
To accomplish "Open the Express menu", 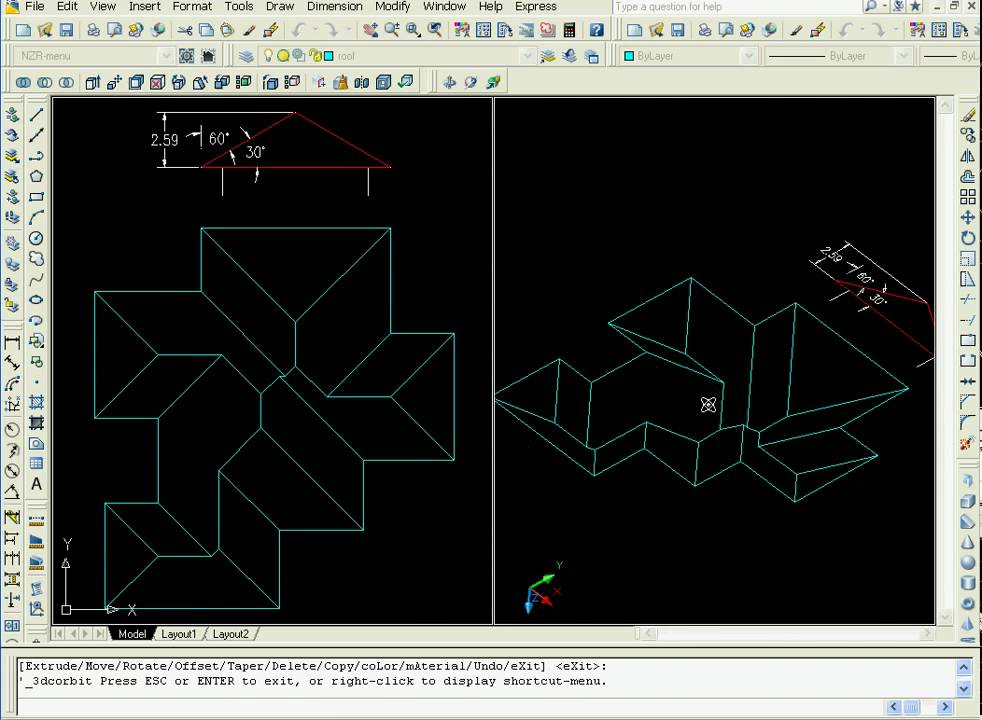I will [535, 6].
